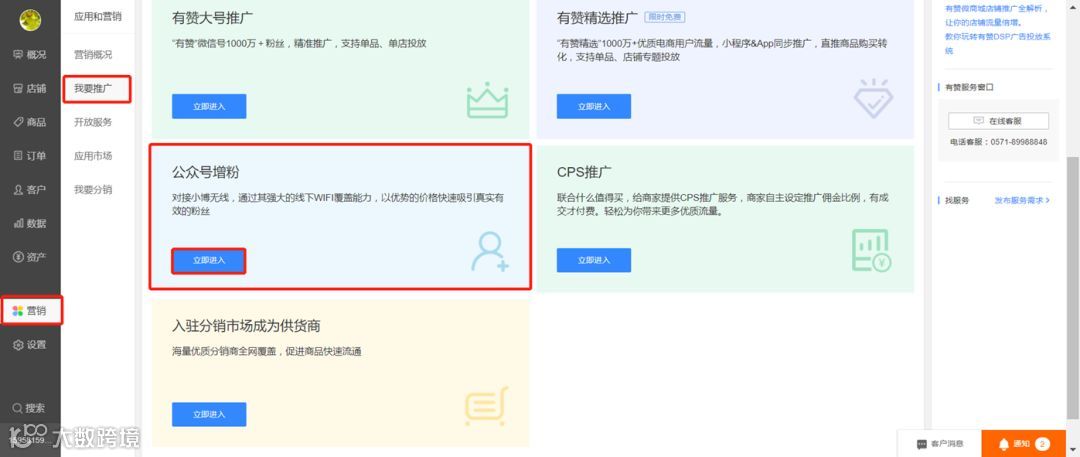Open the store avatar at sidebar top
This screenshot has height=457, width=1080.
pyautogui.click(x=30, y=20)
